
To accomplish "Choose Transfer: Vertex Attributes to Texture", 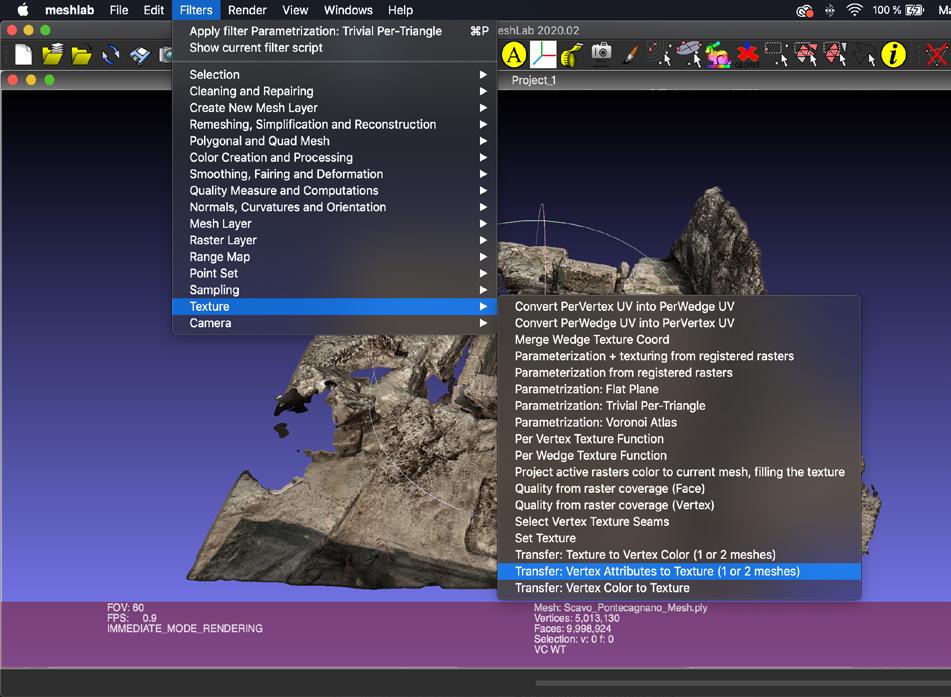I will [x=679, y=571].
